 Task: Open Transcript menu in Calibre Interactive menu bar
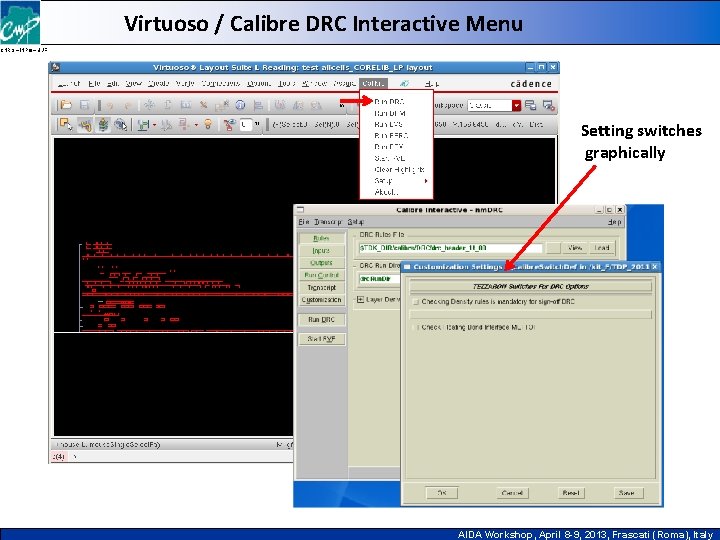pyautogui.click(x=328, y=222)
